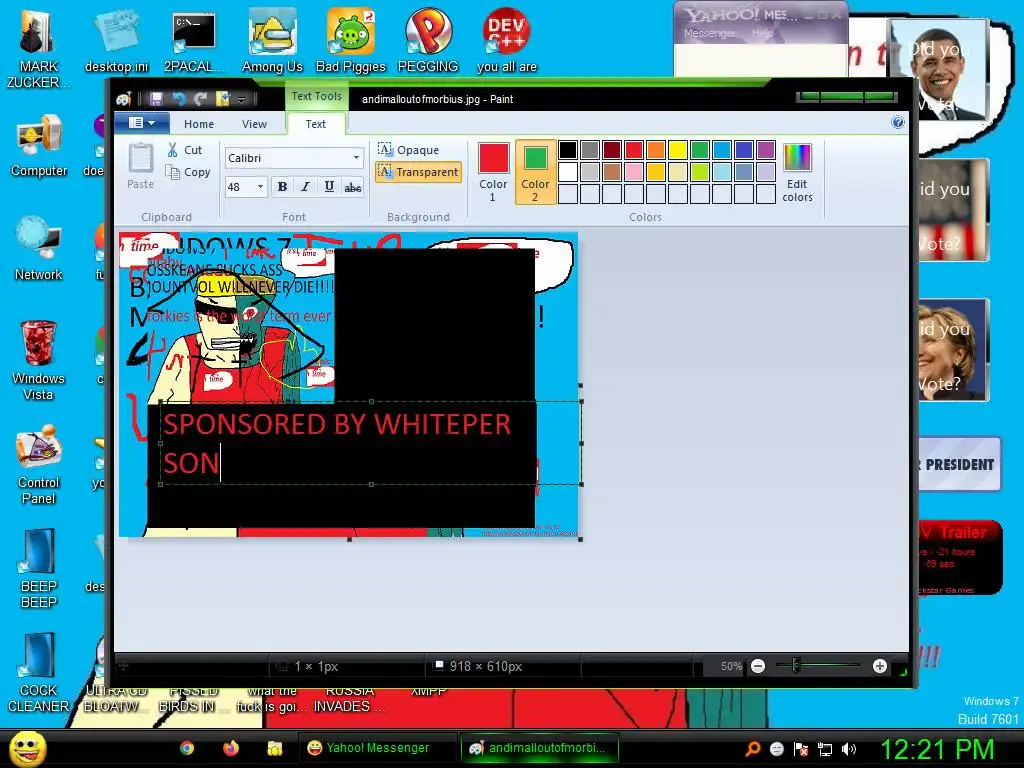Select the Among Us desktop shortcut

(x=272, y=42)
